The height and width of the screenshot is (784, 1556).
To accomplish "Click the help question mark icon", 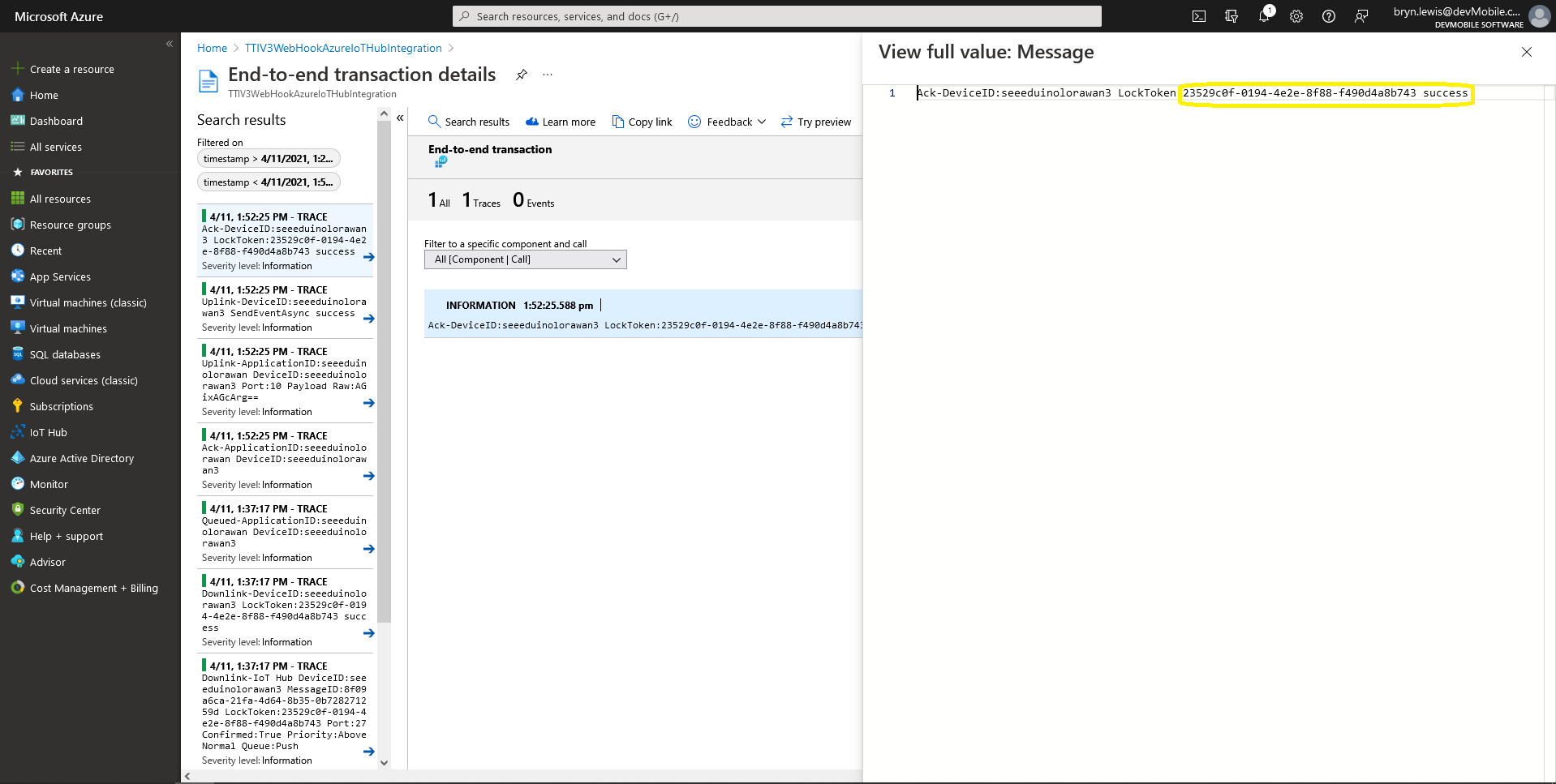I will coord(1328,16).
